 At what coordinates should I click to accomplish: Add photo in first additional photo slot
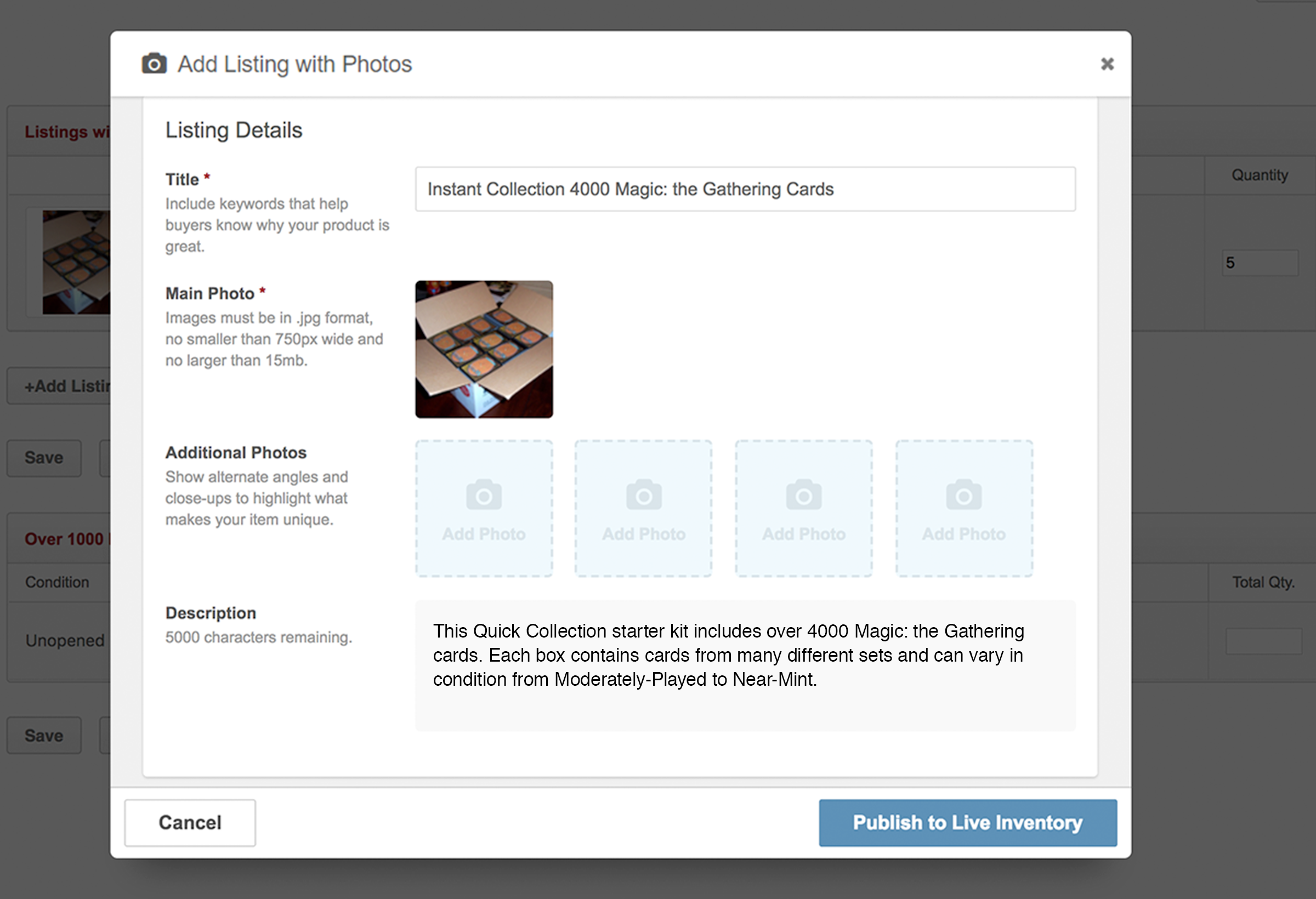(x=484, y=508)
